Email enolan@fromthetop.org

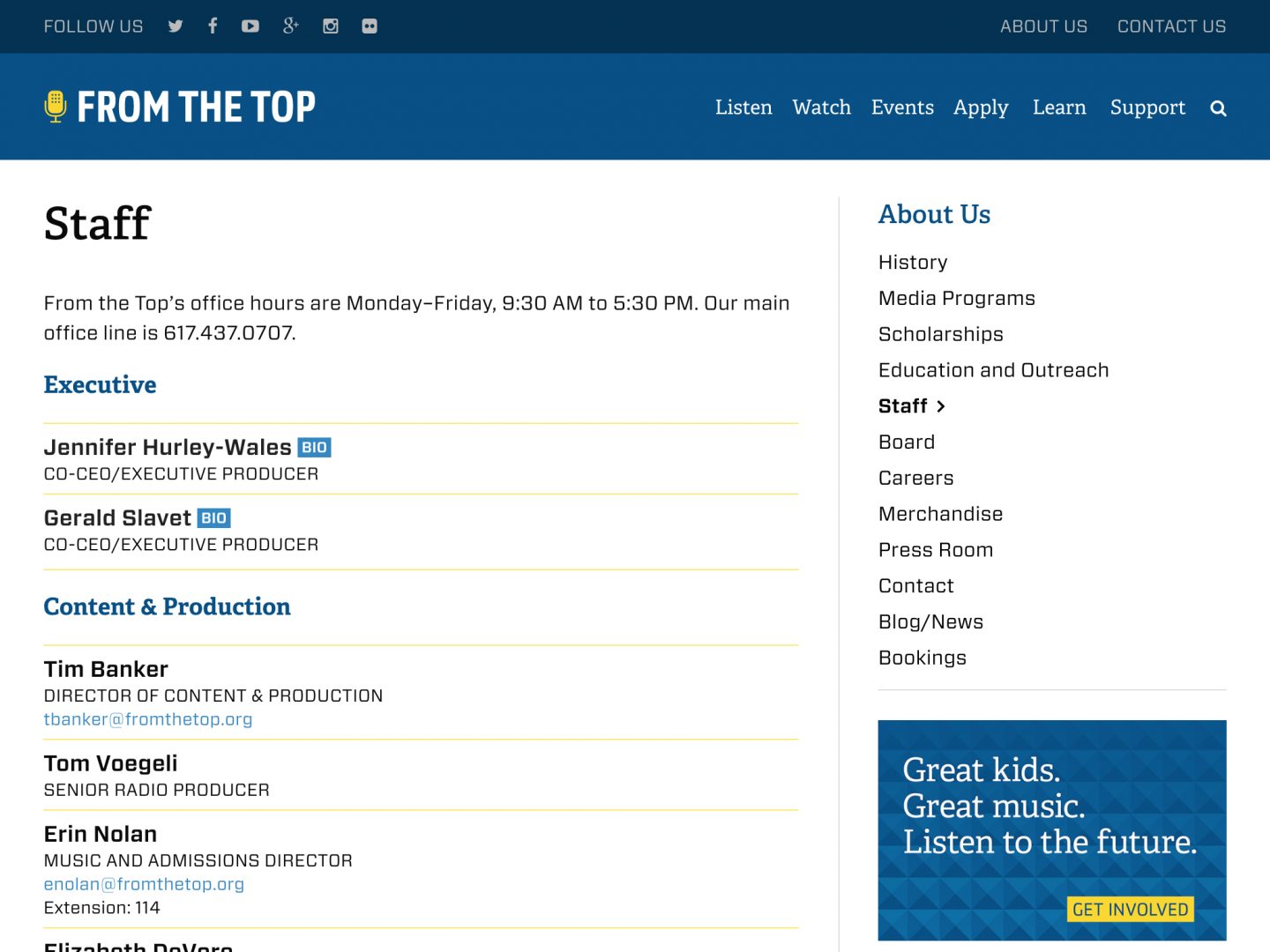pos(144,884)
